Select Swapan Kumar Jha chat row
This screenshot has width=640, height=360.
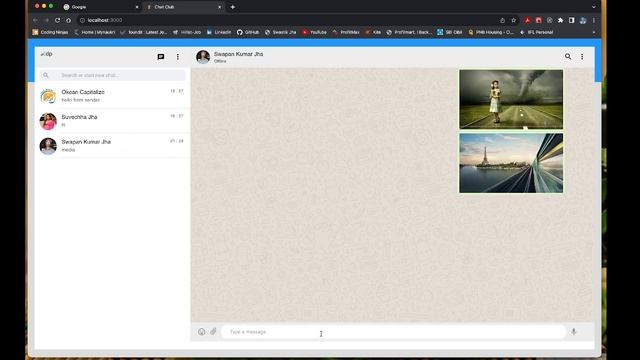(x=112, y=146)
